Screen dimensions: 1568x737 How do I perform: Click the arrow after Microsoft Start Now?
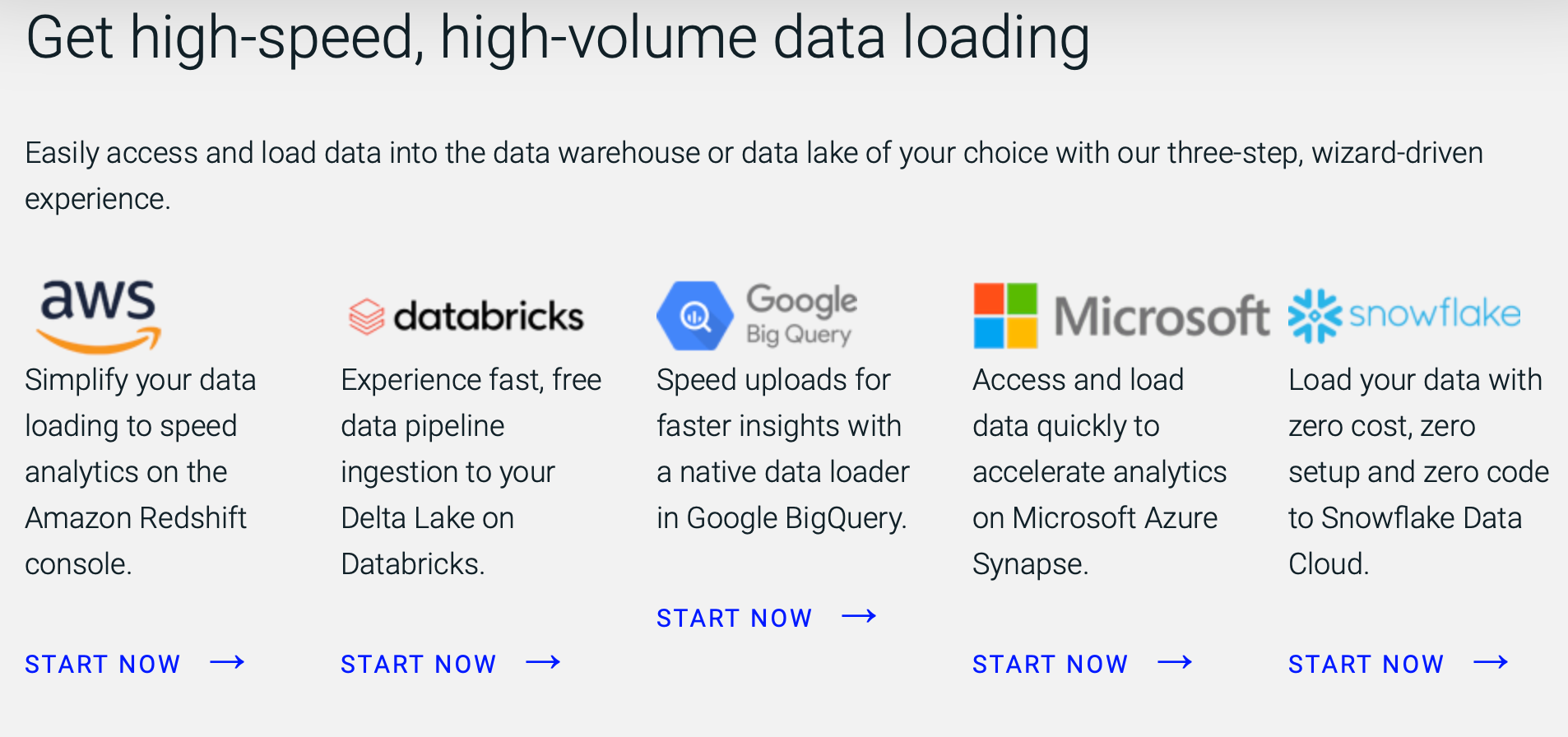(1176, 662)
